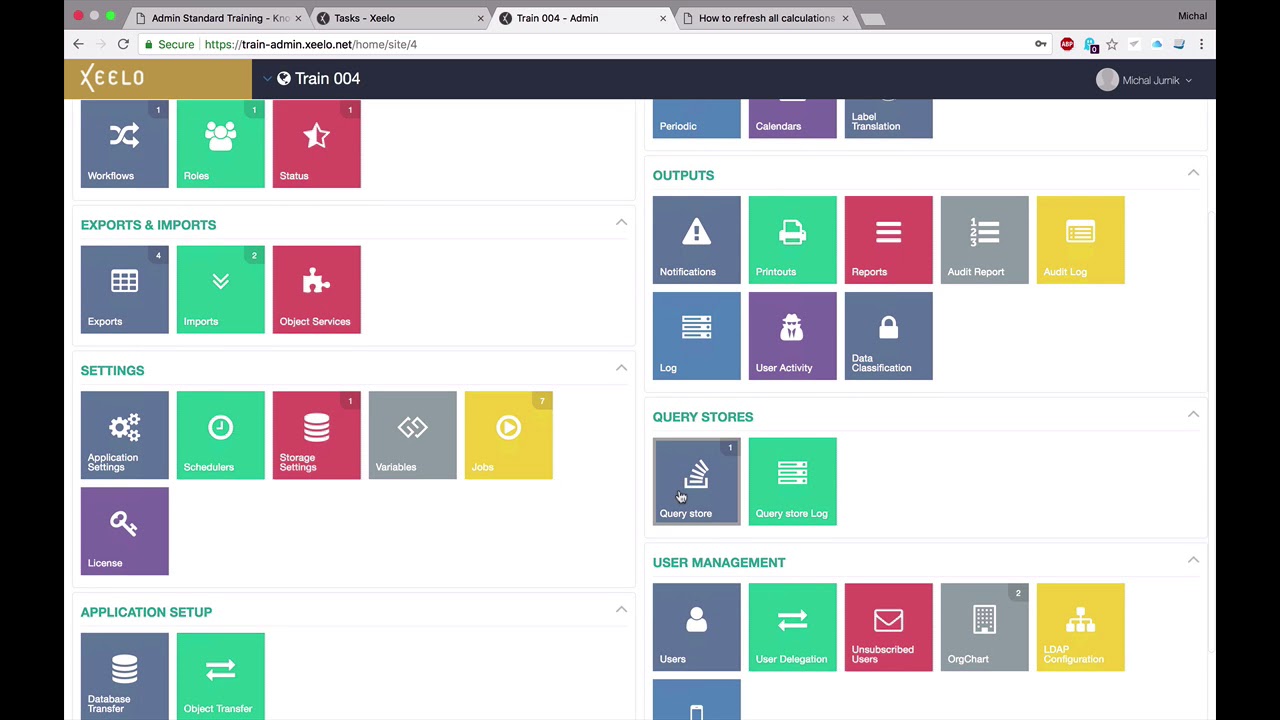The height and width of the screenshot is (720, 1280).
Task: Open the Audit Log tile
Action: pyautogui.click(x=1080, y=240)
